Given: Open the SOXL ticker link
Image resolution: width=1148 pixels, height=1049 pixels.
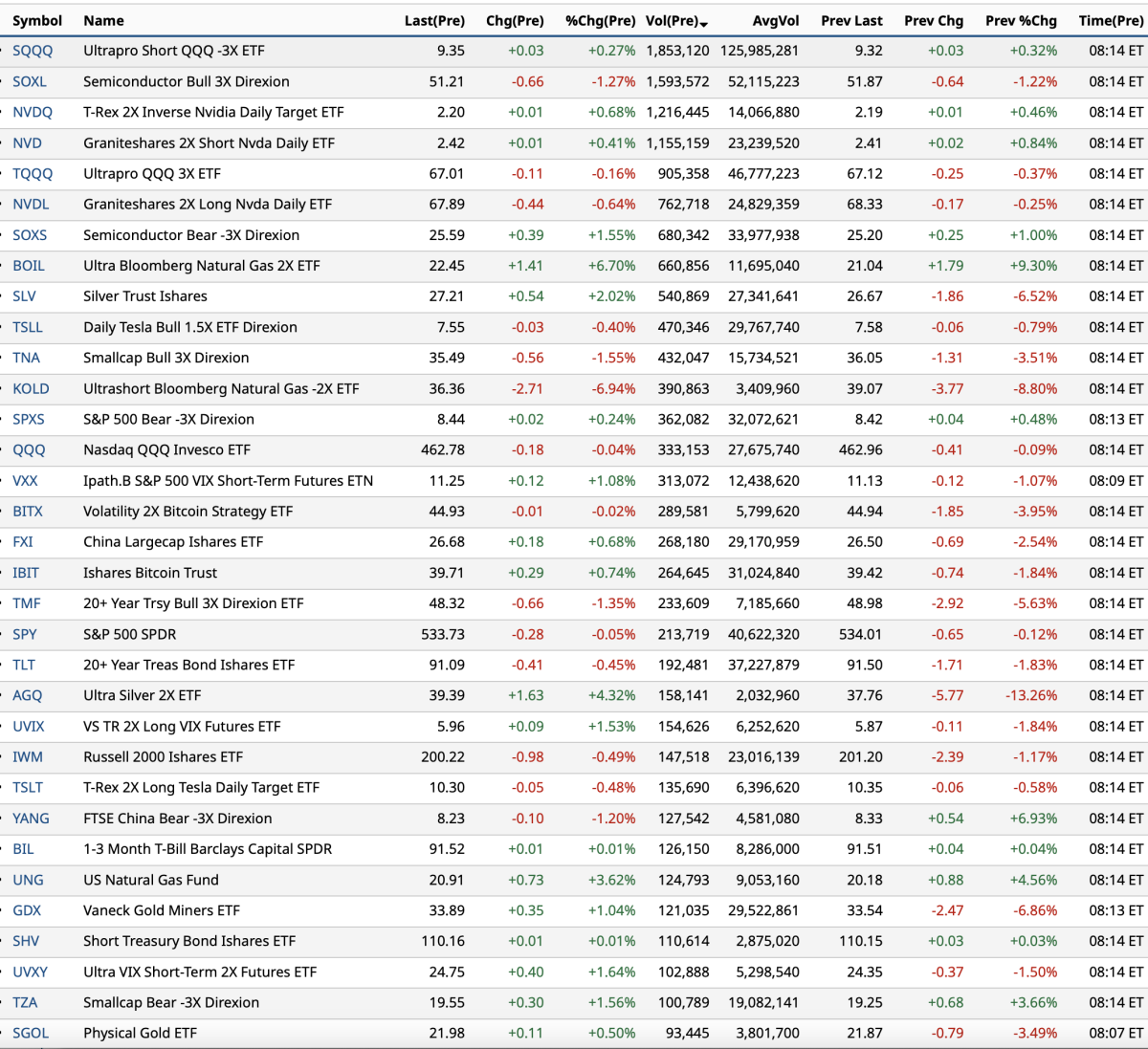Looking at the screenshot, I should [30, 82].
